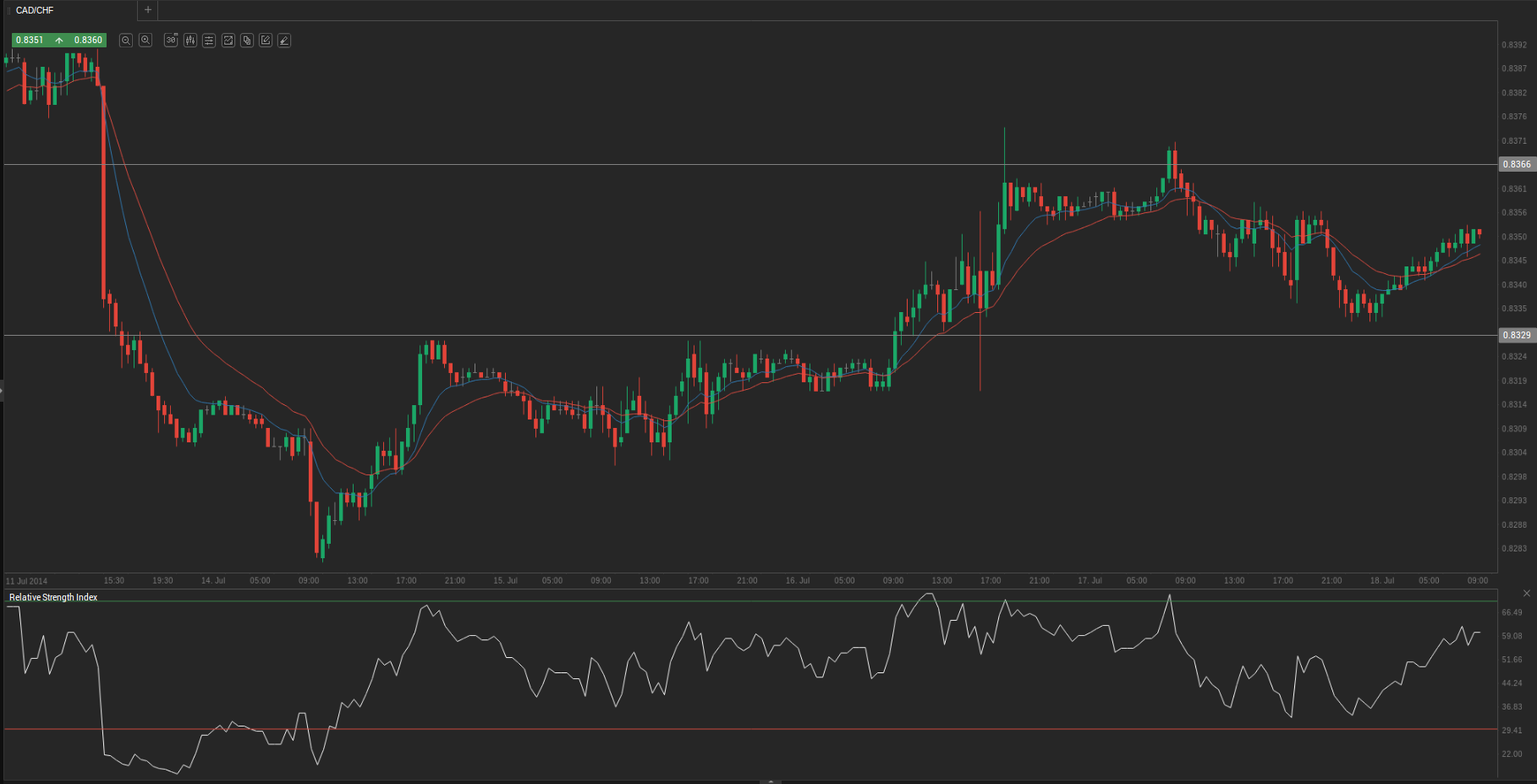
Task: Click the copy/duplicate chart icon
Action: coord(247,41)
